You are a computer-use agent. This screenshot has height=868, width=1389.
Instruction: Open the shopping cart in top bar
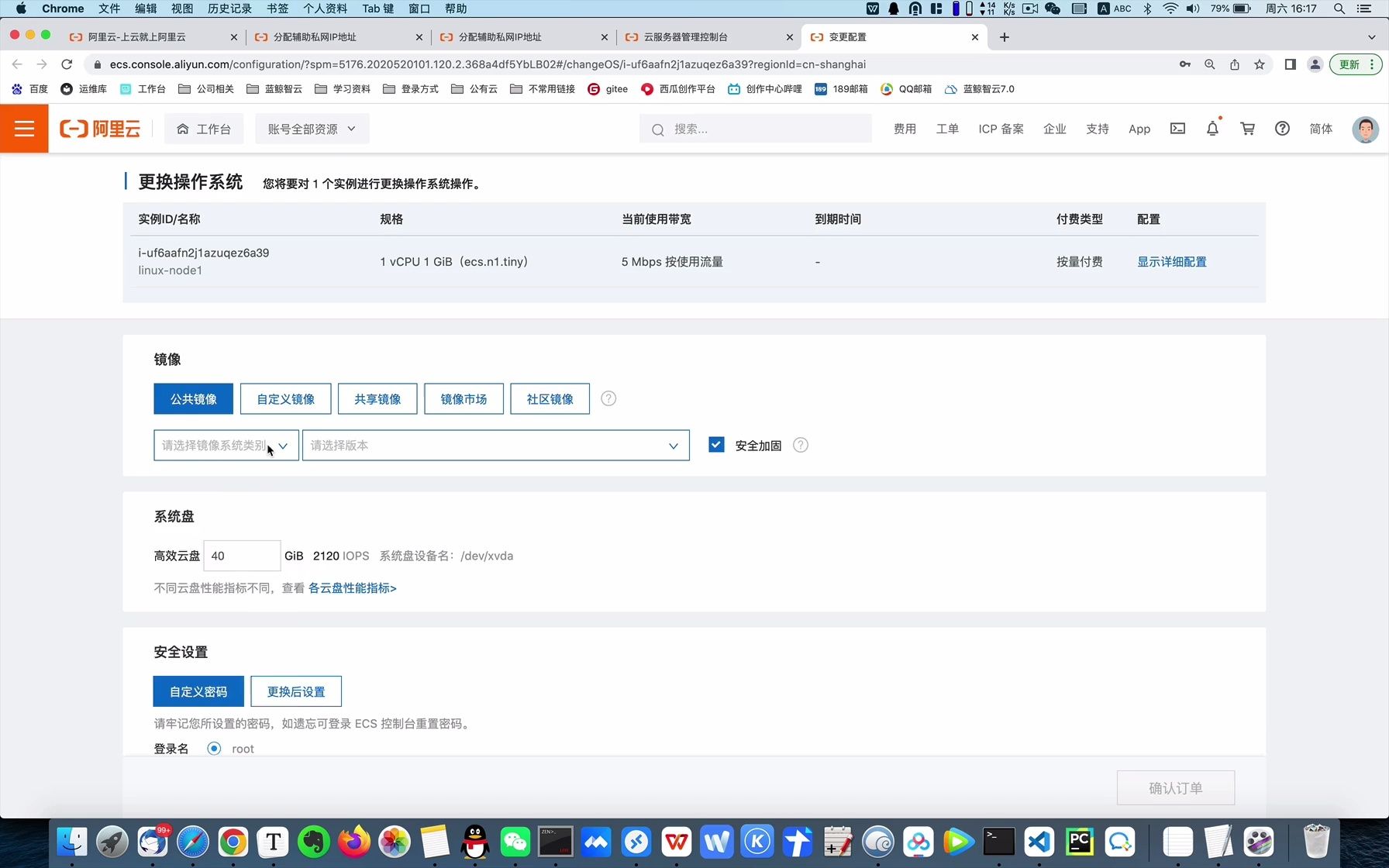click(x=1246, y=129)
